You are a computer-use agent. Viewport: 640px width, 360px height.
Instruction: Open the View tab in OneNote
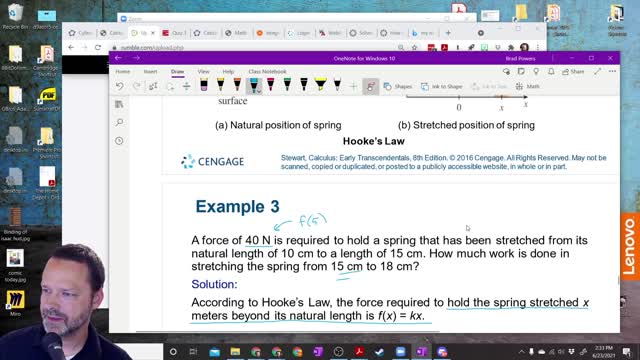click(x=203, y=71)
